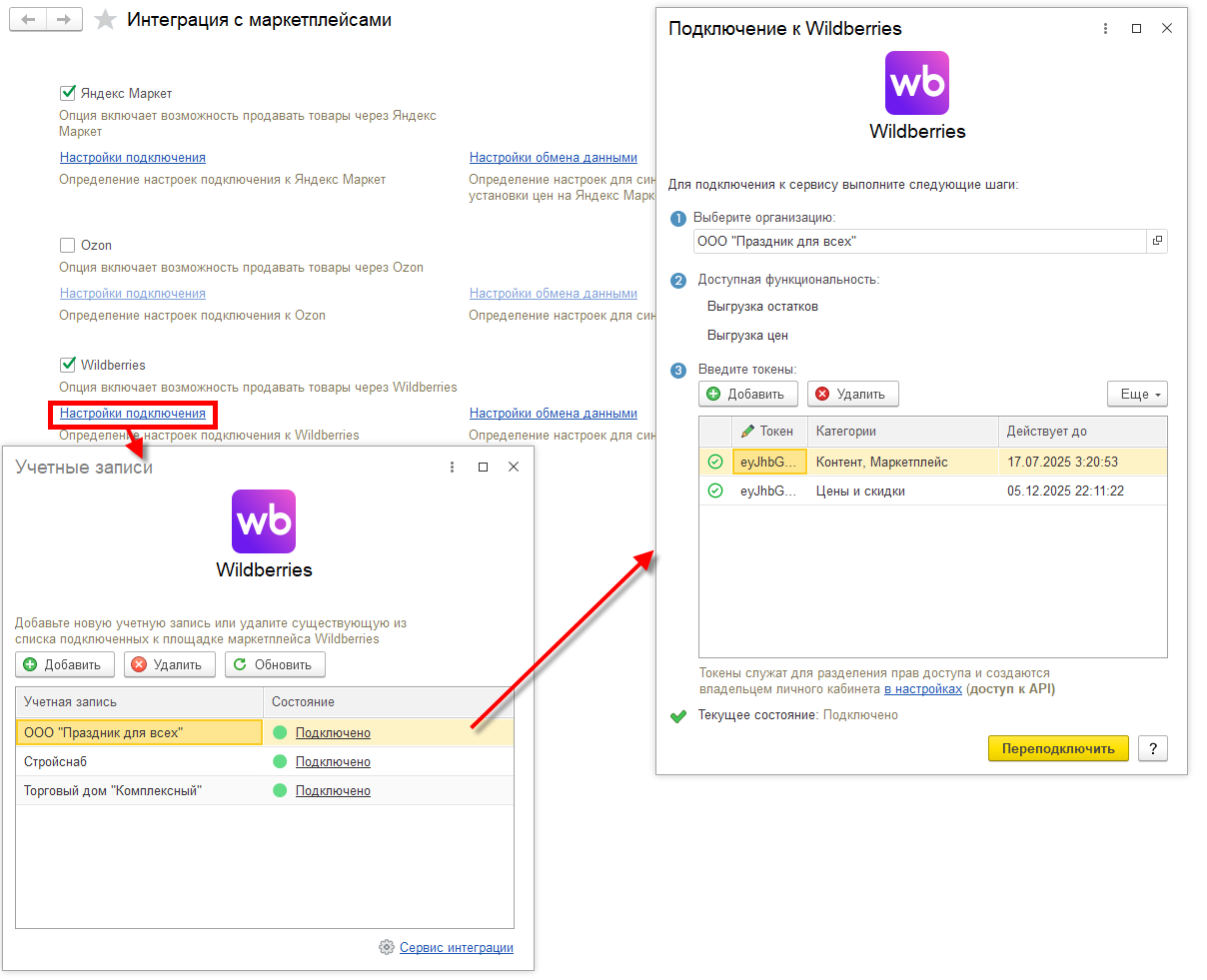This screenshot has height=980, width=1207.
Task: Close the Учетные записи window
Action: [514, 467]
